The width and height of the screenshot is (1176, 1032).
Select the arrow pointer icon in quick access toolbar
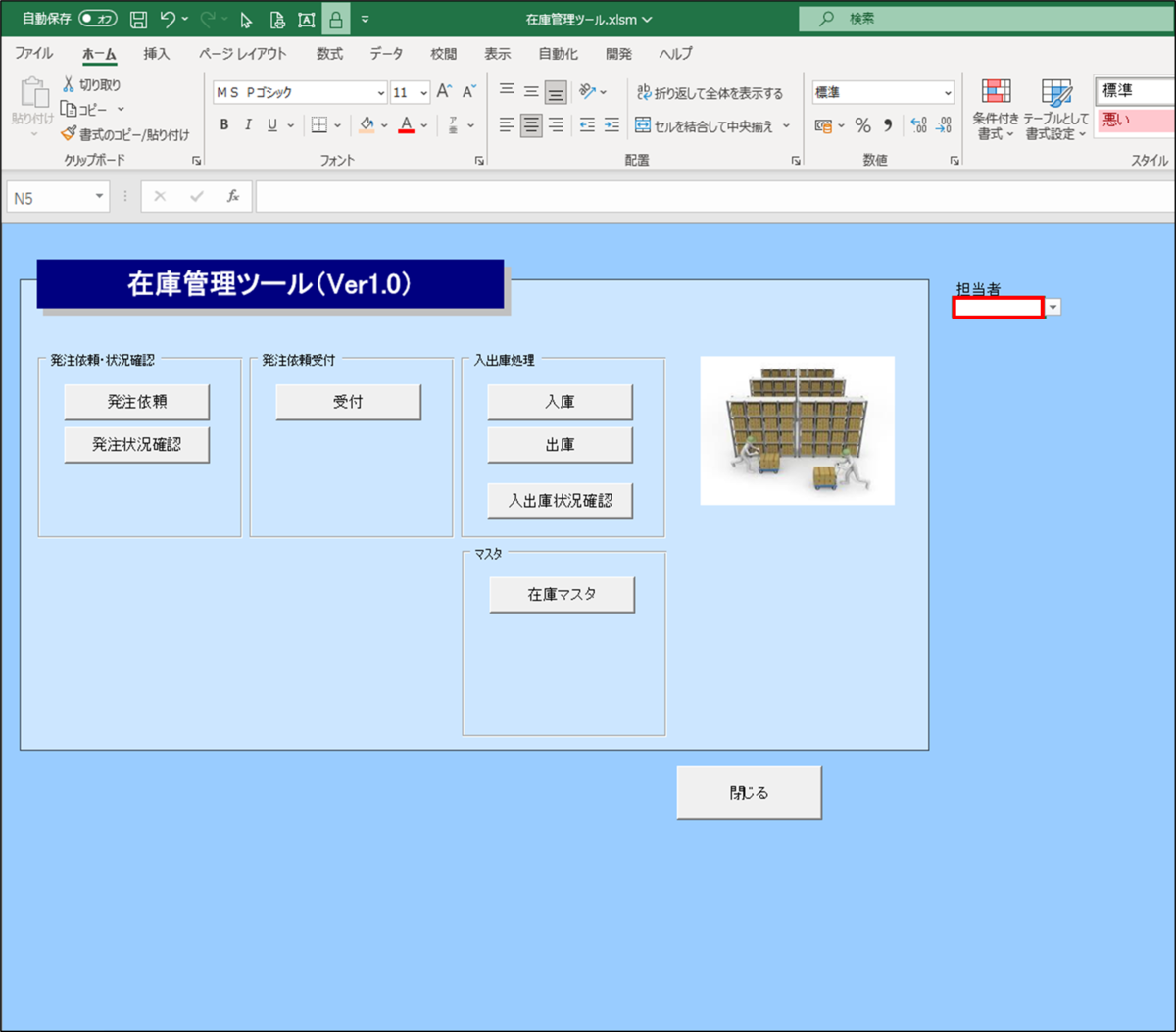[x=247, y=19]
